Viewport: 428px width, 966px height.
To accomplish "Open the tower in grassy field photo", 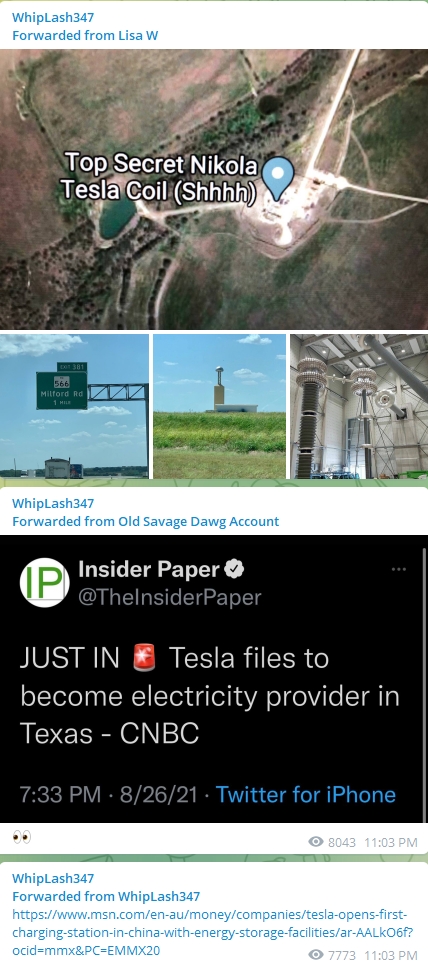I will coord(219,407).
